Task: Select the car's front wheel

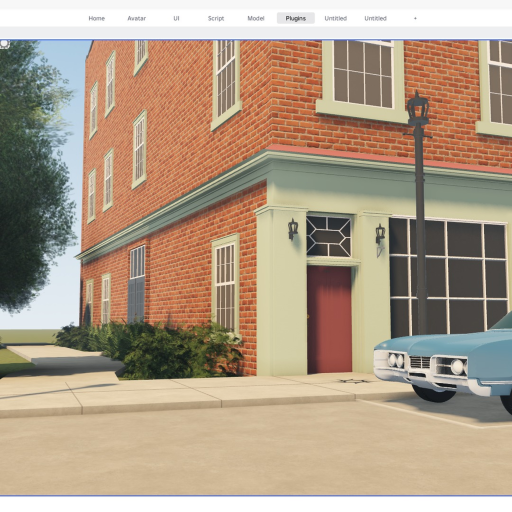Action: pos(433,393)
